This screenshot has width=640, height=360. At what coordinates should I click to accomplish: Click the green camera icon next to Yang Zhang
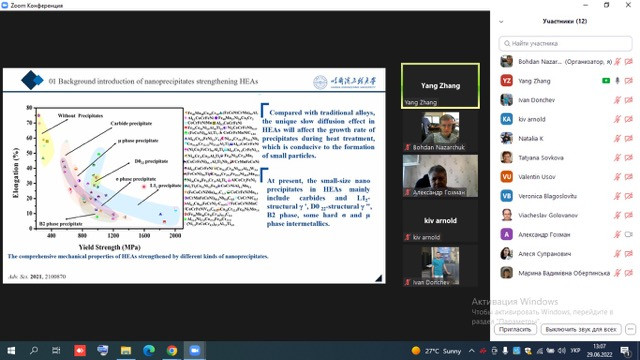coord(606,81)
